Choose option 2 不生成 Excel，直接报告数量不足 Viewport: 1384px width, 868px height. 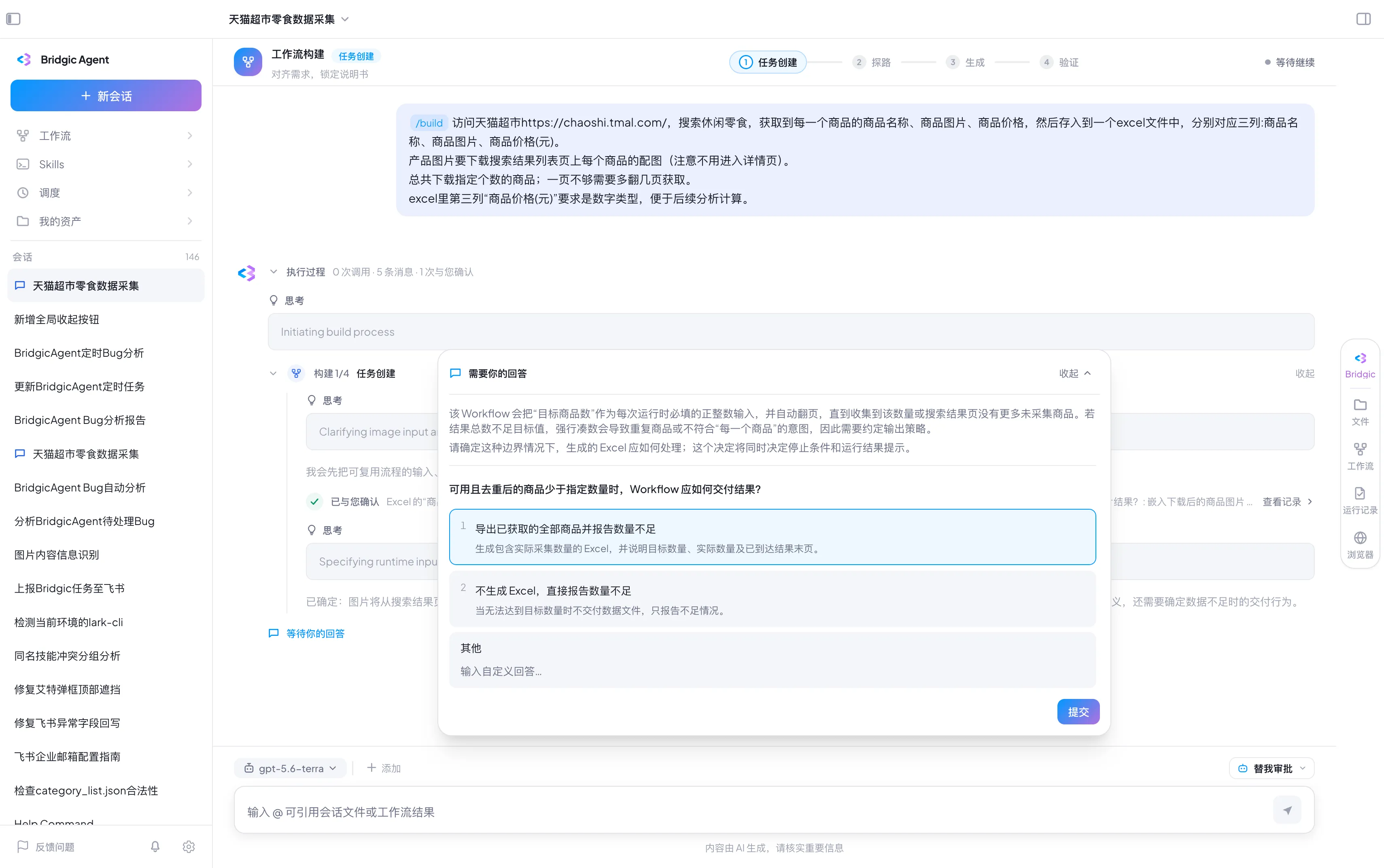point(773,599)
